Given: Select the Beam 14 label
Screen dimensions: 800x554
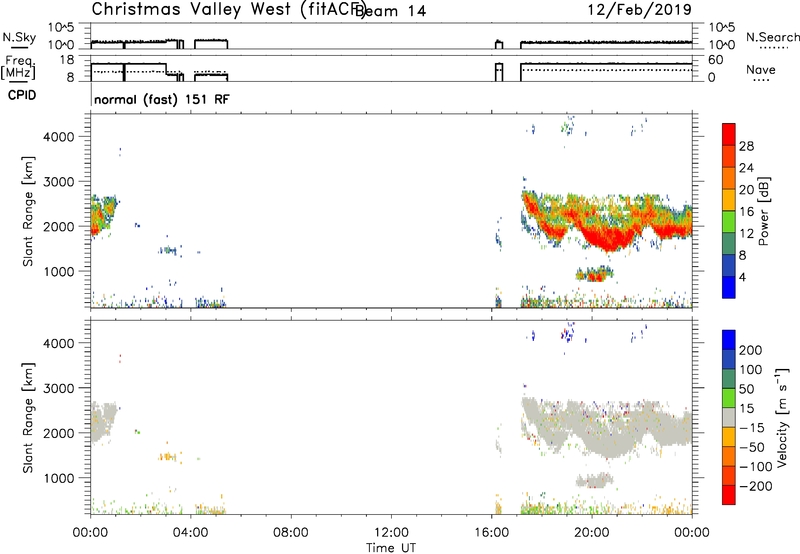Looking at the screenshot, I should click(390, 11).
